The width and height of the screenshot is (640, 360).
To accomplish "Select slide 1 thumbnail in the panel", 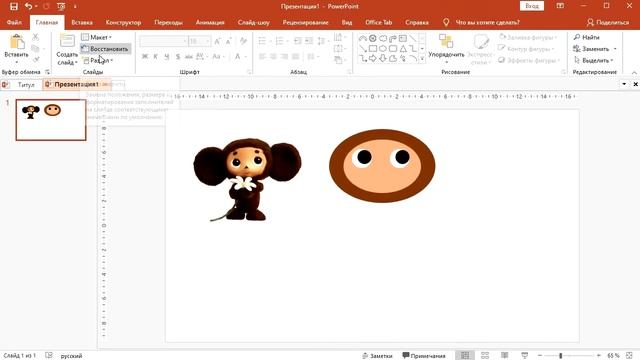I will (x=51, y=120).
